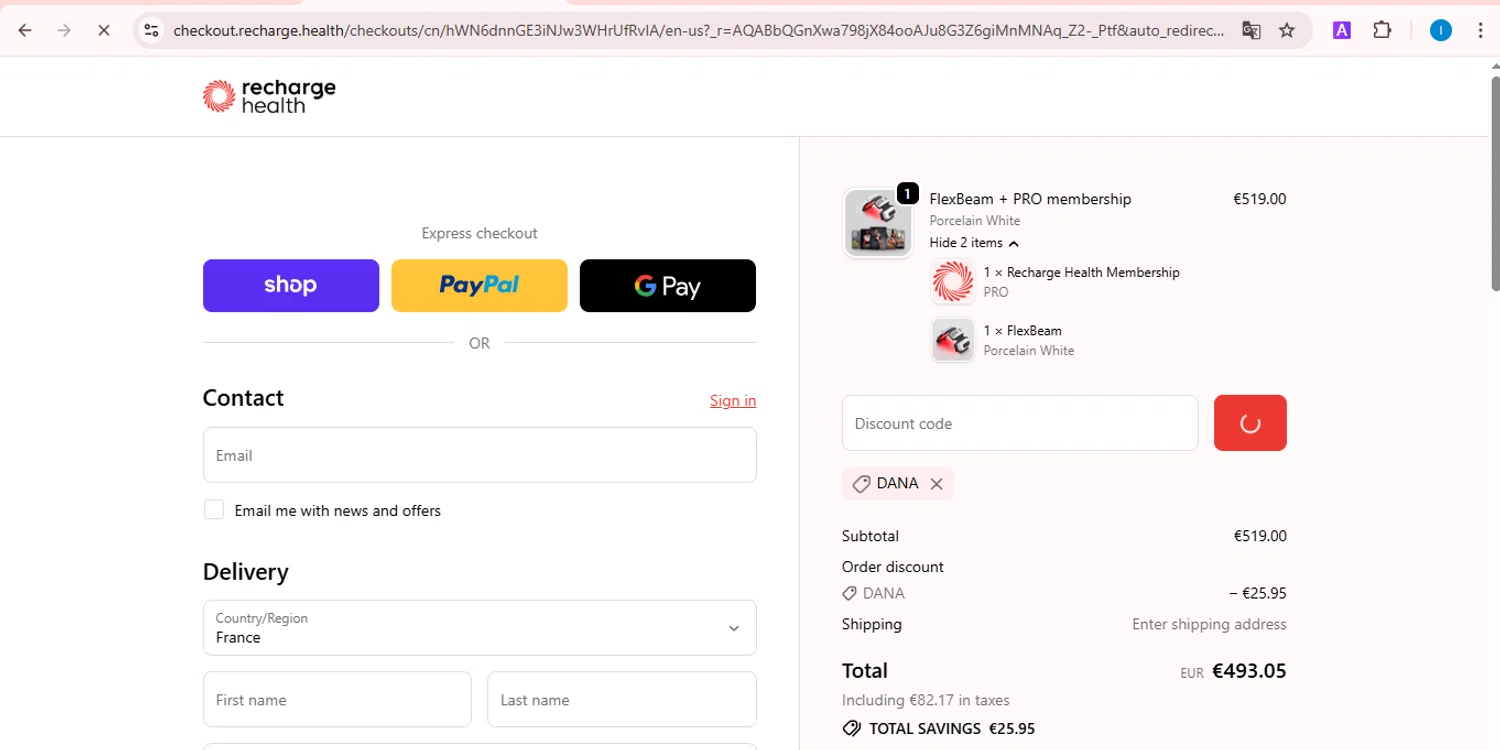Screen dimensions: 1500x750
Task: Click the Express checkout label
Action: tap(480, 233)
